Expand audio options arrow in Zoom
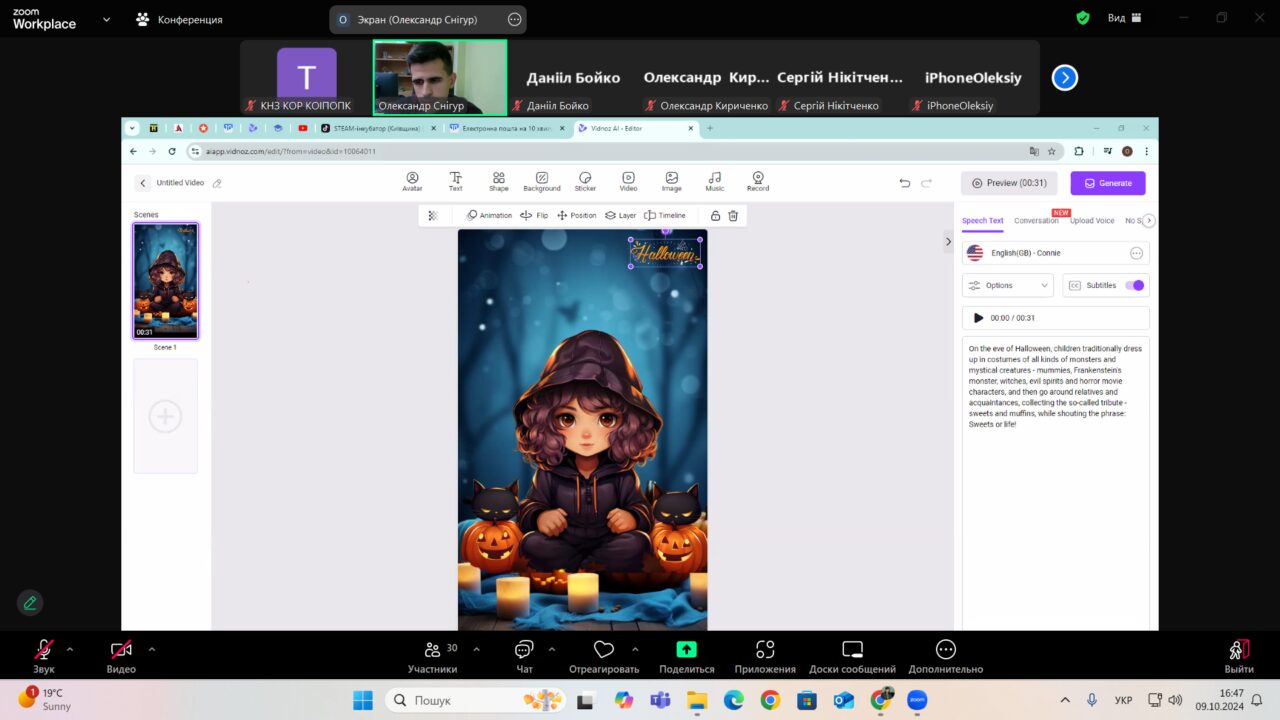Screen dimensions: 1280x720 [x=69, y=649]
